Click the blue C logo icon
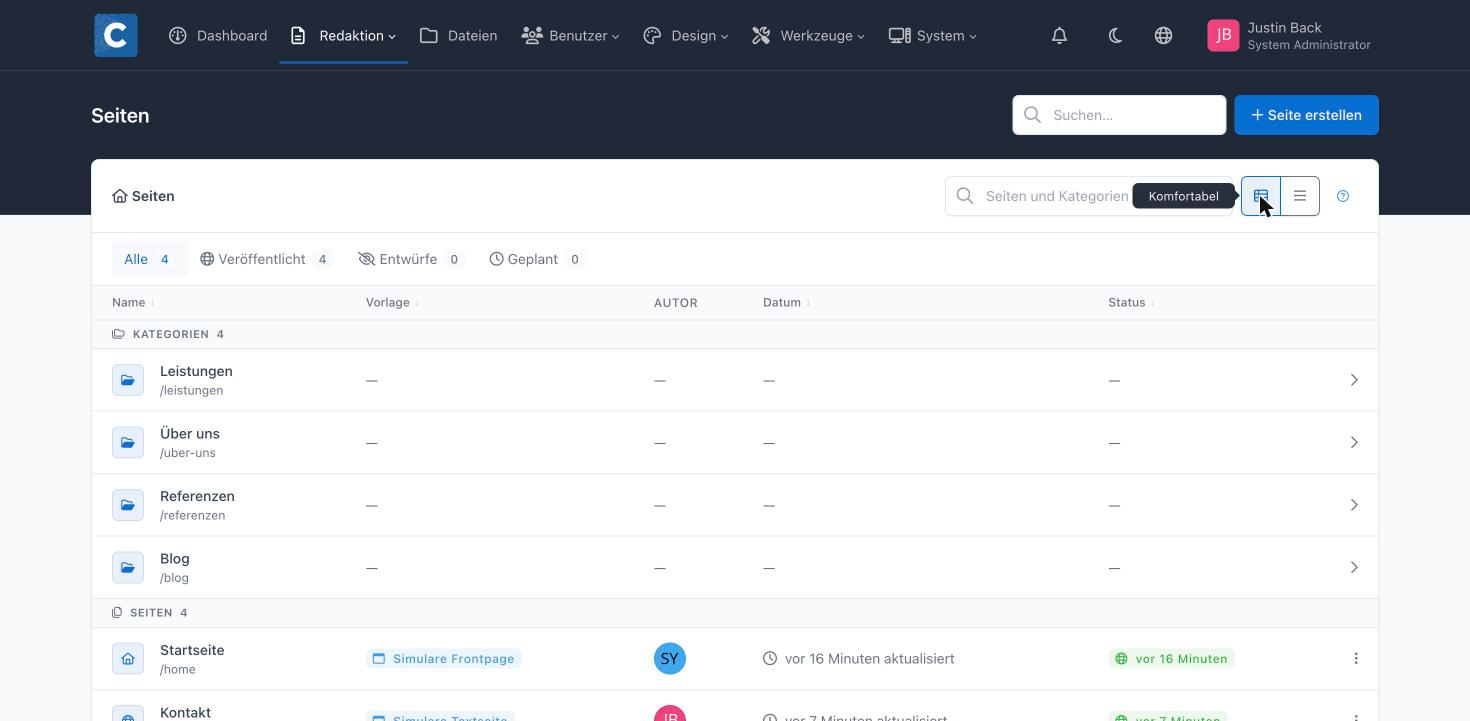1470x721 pixels. coord(116,35)
